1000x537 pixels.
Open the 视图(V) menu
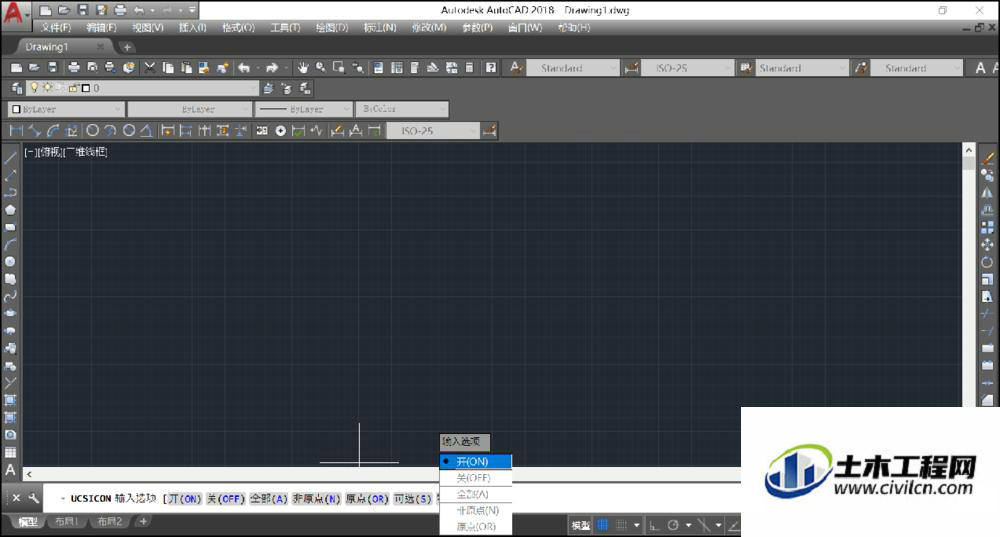tap(148, 27)
